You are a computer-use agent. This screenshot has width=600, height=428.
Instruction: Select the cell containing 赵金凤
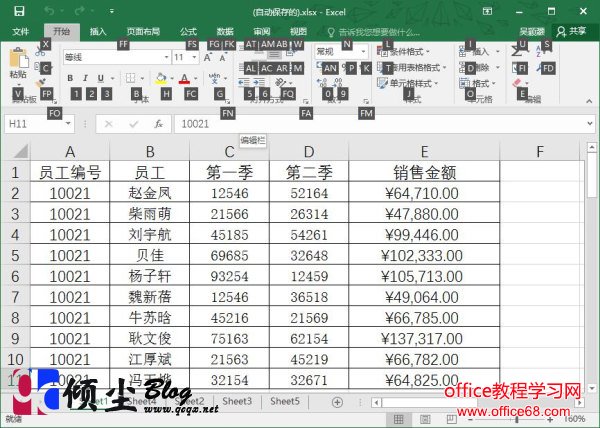[150, 193]
